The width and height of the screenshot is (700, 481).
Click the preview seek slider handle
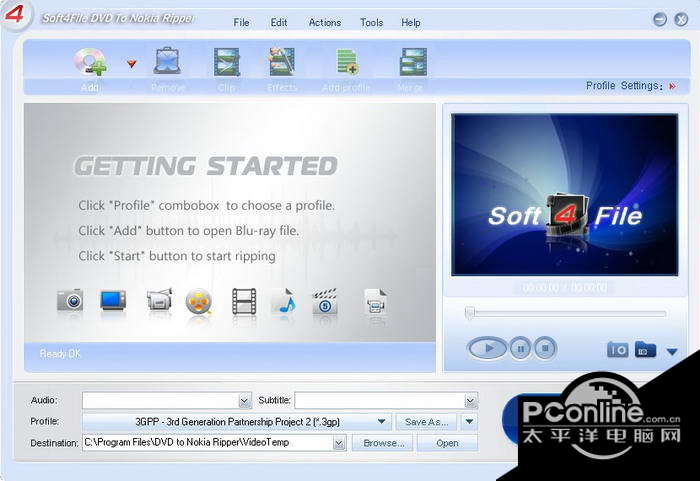coord(469,313)
